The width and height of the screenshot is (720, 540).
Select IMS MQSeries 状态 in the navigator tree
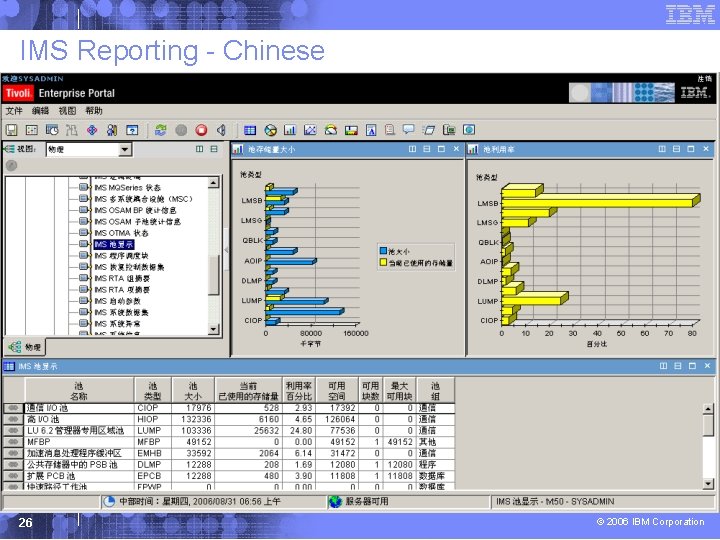pyautogui.click(x=127, y=187)
